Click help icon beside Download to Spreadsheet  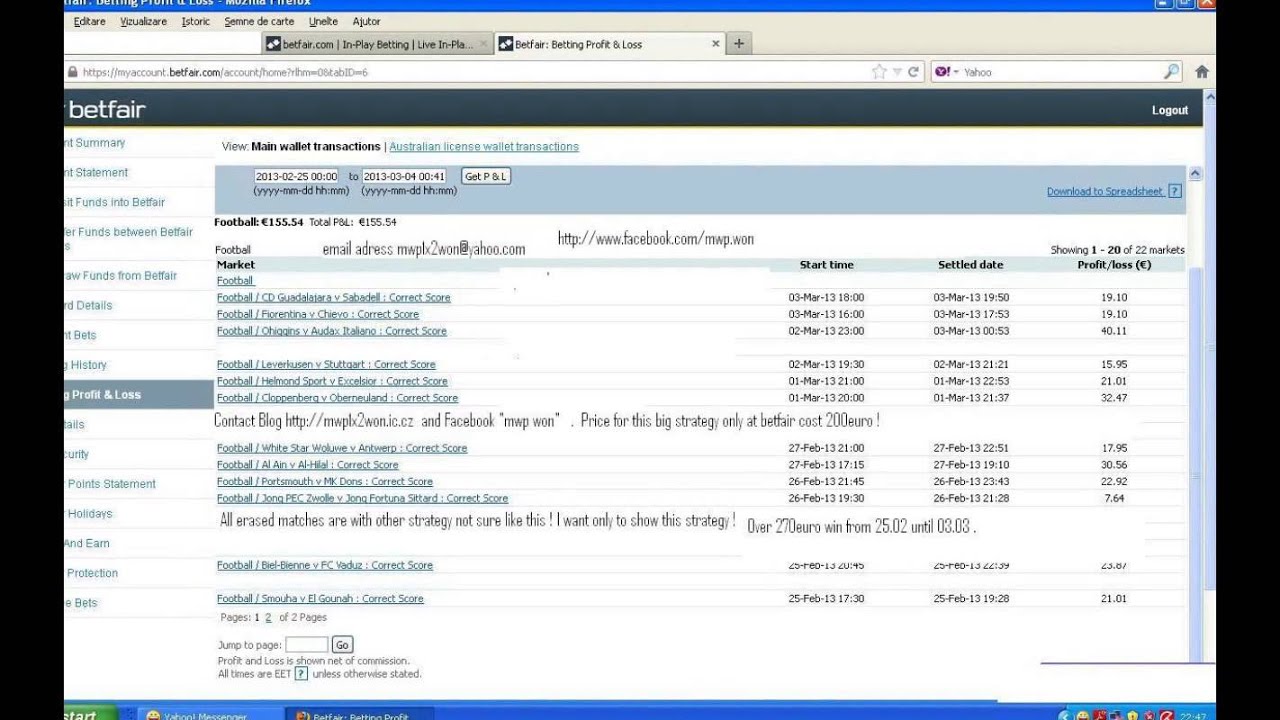pyautogui.click(x=1174, y=191)
